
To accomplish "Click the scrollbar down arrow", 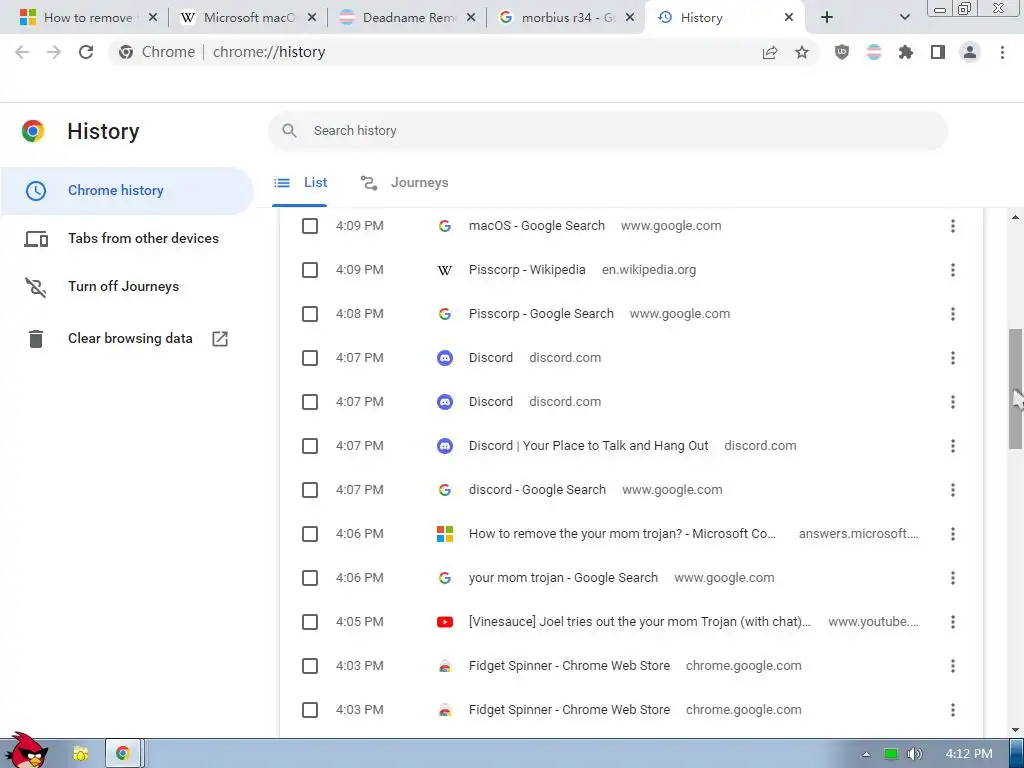I will (1015, 730).
